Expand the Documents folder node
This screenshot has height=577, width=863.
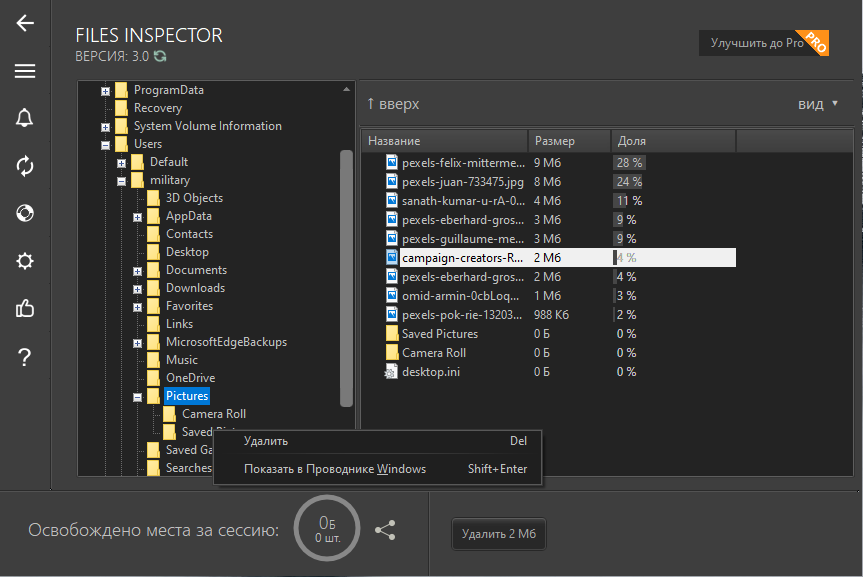pos(138,271)
